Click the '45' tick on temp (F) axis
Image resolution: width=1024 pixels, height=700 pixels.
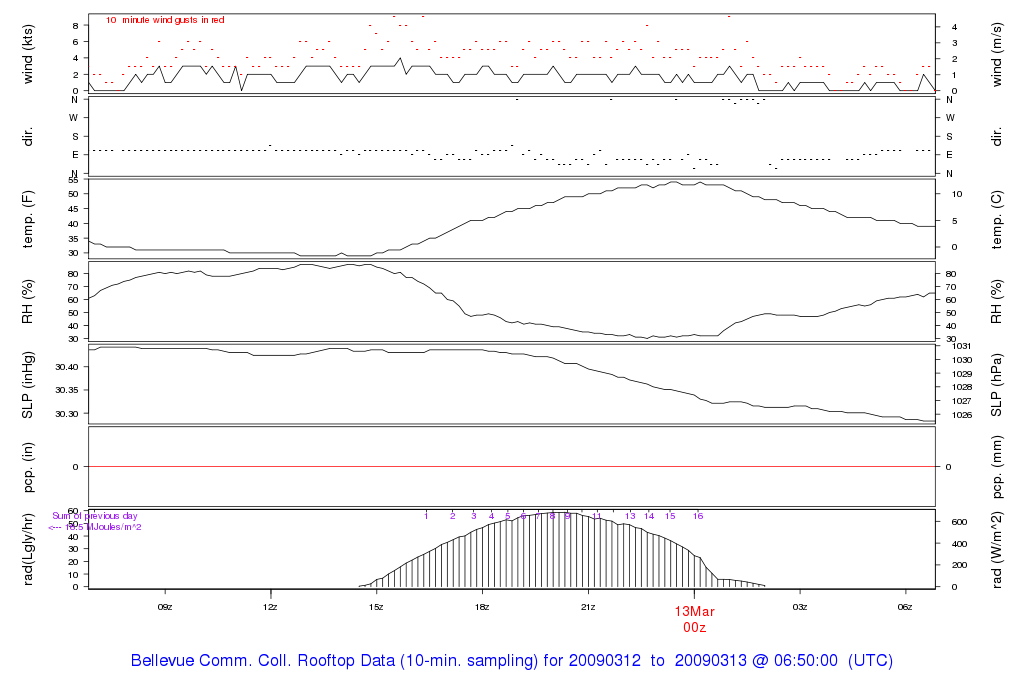click(x=74, y=209)
